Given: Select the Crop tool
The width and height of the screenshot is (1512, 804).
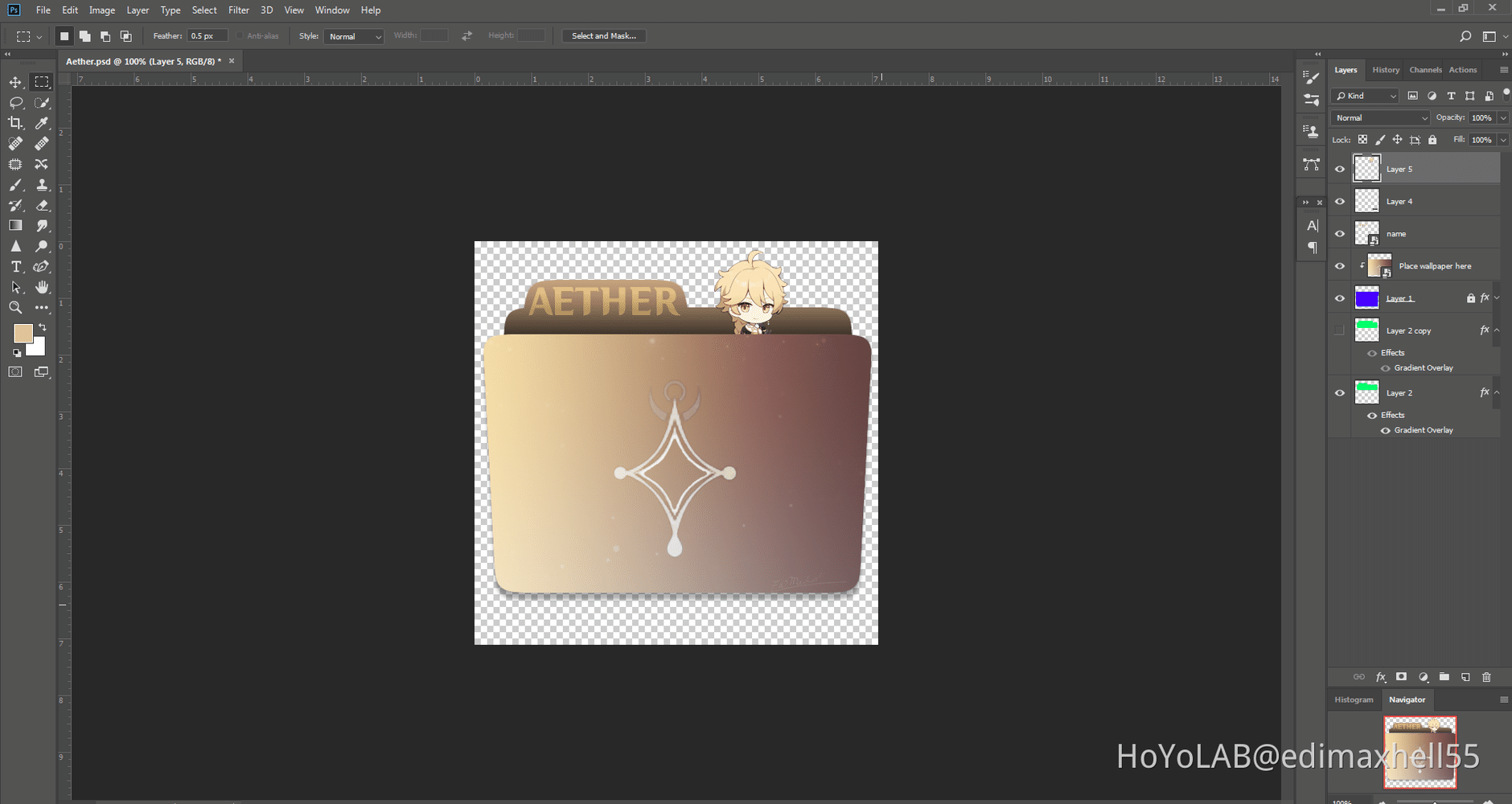Looking at the screenshot, I should tap(15, 123).
